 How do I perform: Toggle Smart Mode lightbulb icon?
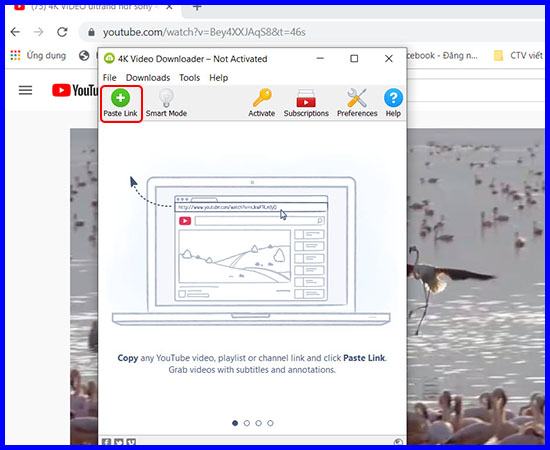(166, 98)
